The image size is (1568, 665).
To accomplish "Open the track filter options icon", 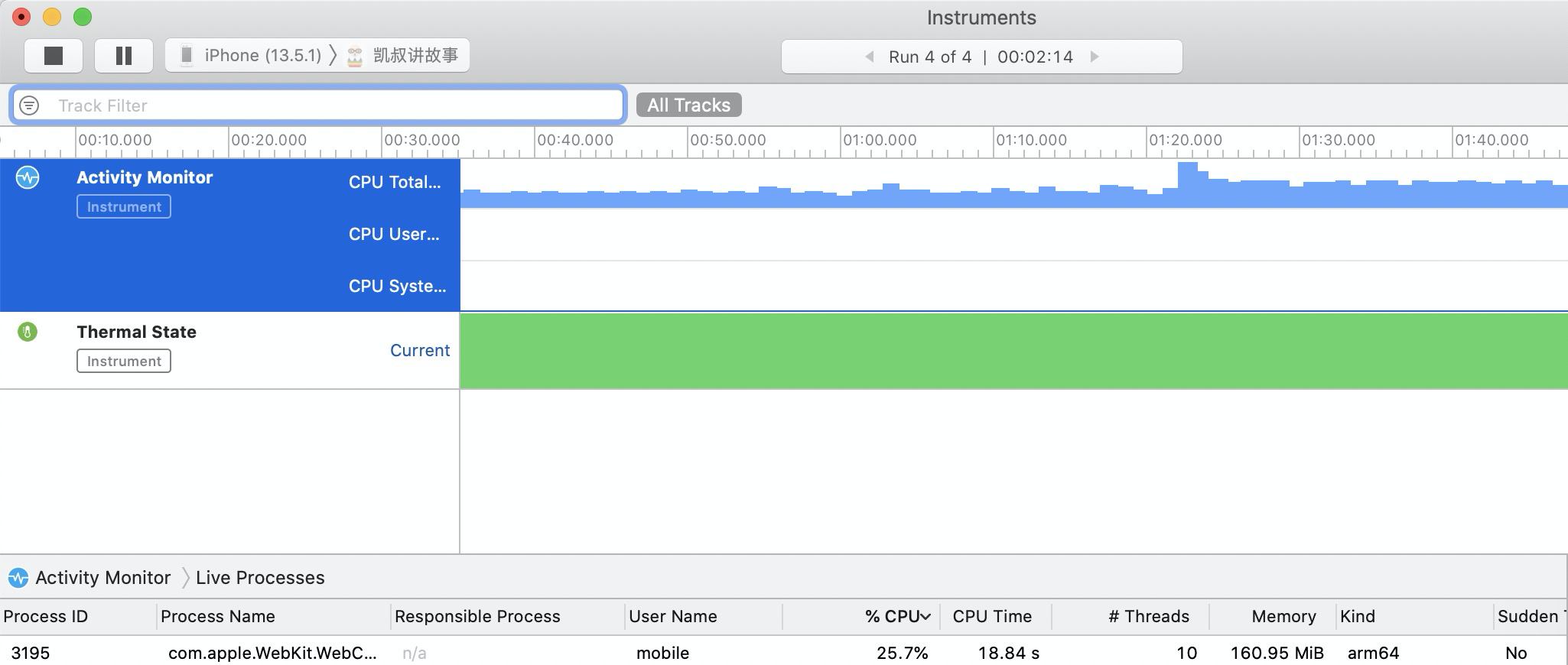I will click(x=29, y=105).
